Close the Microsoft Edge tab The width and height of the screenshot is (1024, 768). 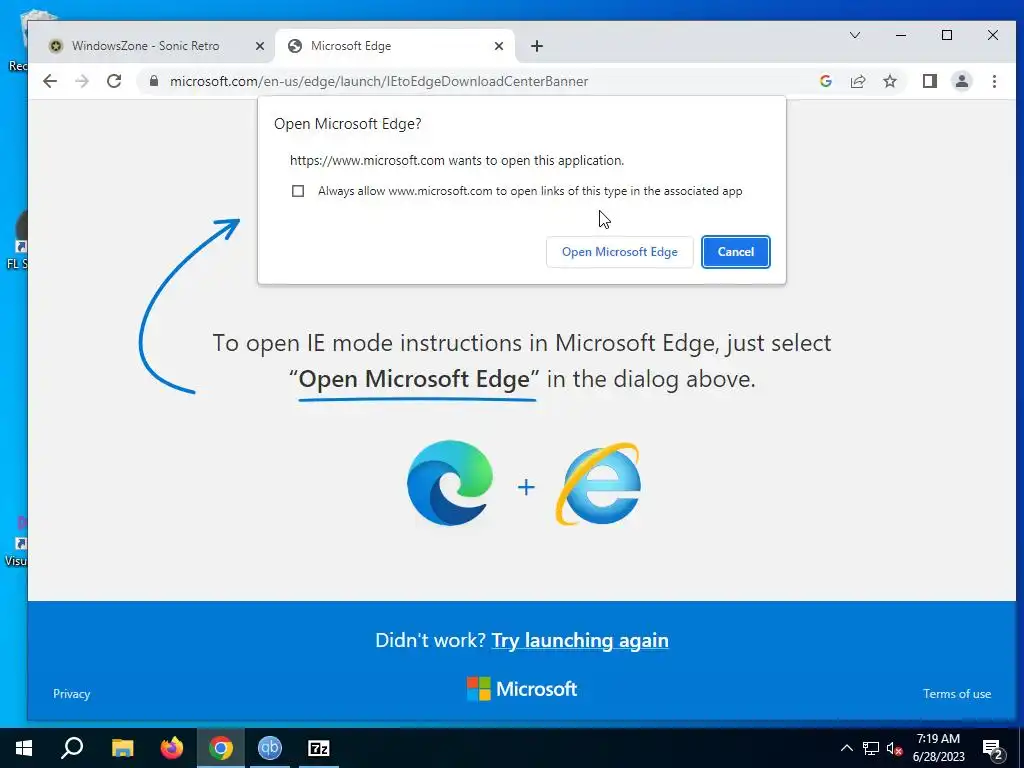pos(499,46)
